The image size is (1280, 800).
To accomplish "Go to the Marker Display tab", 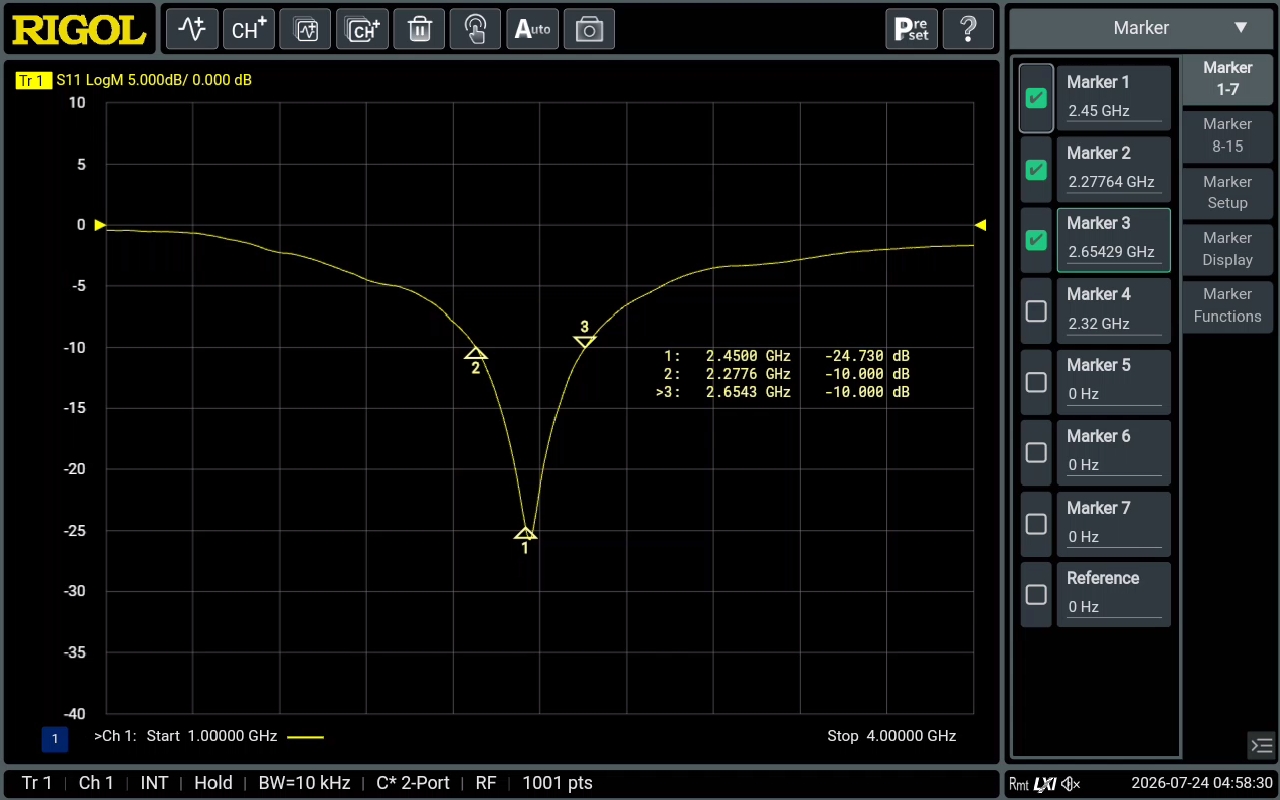I will coord(1228,248).
